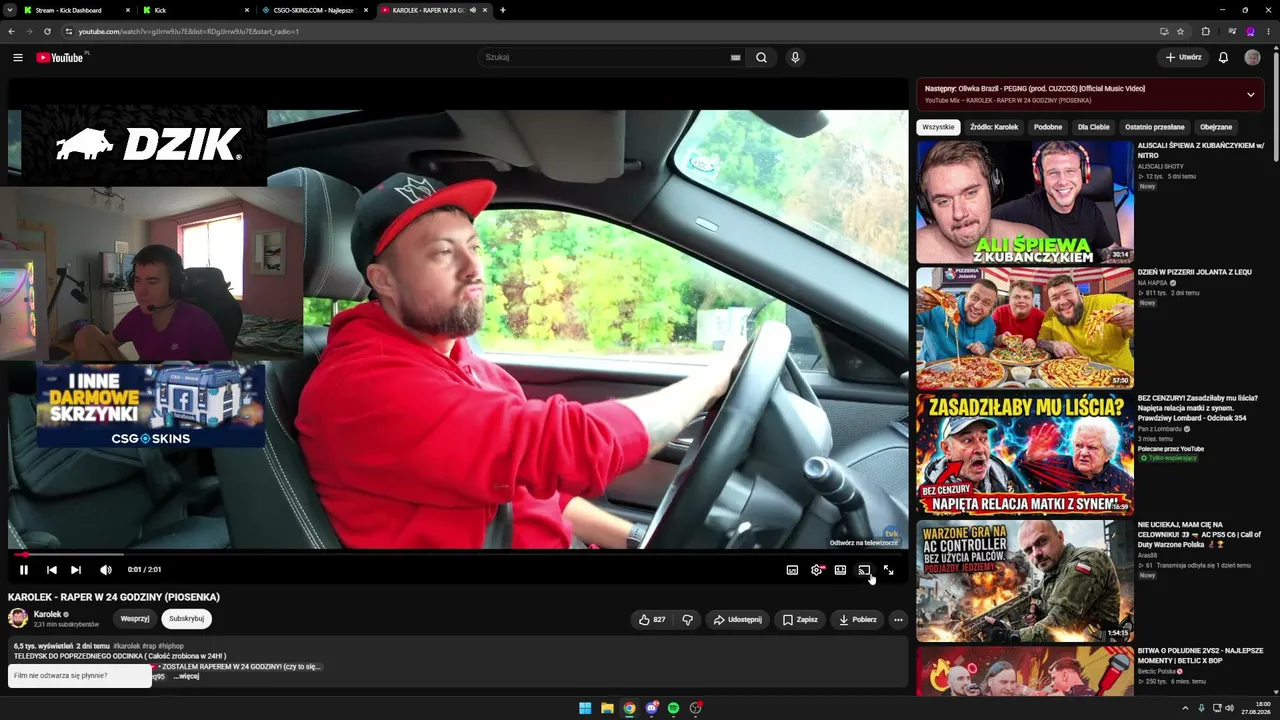Click the #karolek hashtag
Image resolution: width=1280 pixels, height=720 pixels.
click(127, 647)
